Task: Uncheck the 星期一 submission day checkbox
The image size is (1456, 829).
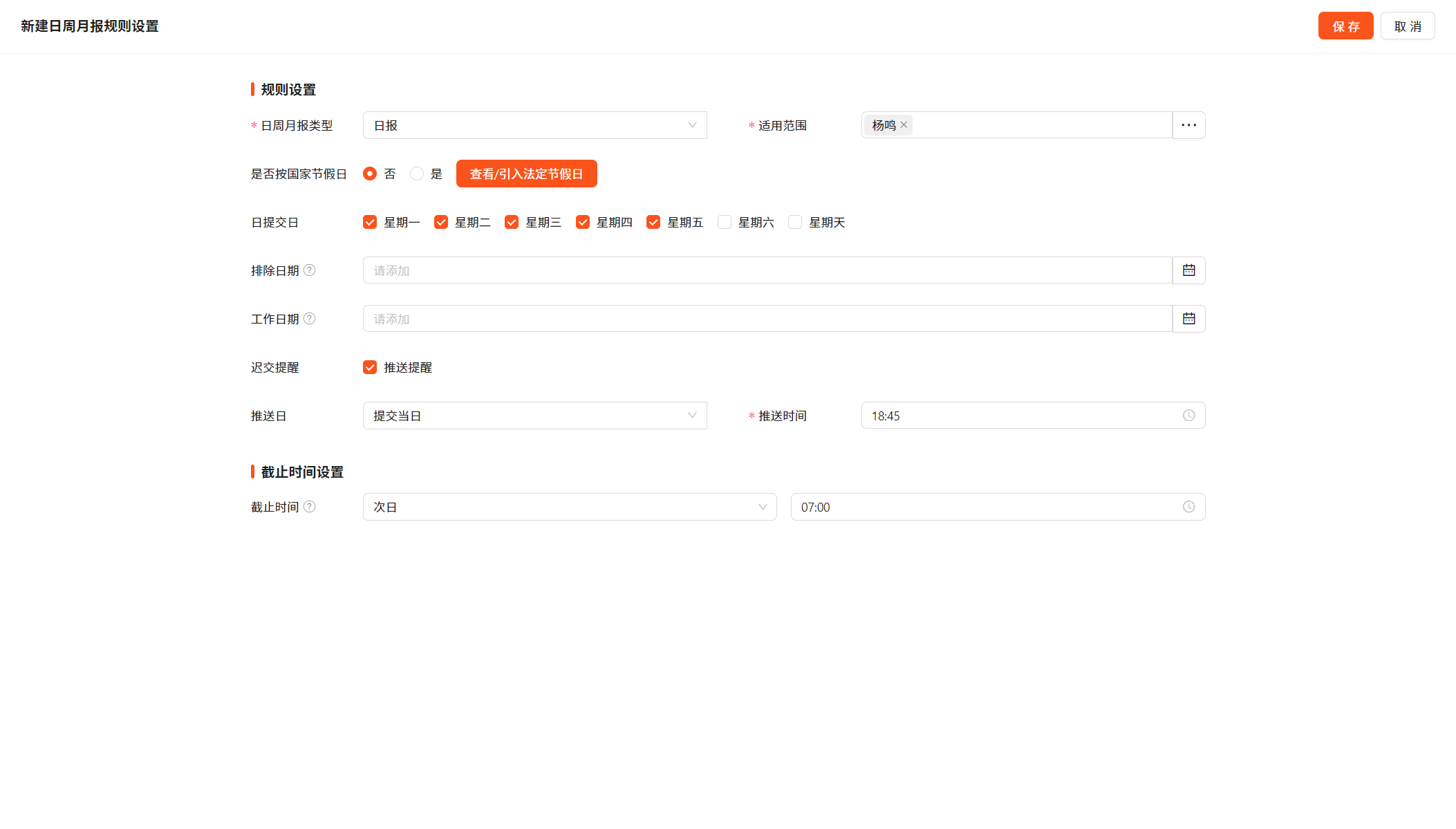Action: [x=370, y=222]
